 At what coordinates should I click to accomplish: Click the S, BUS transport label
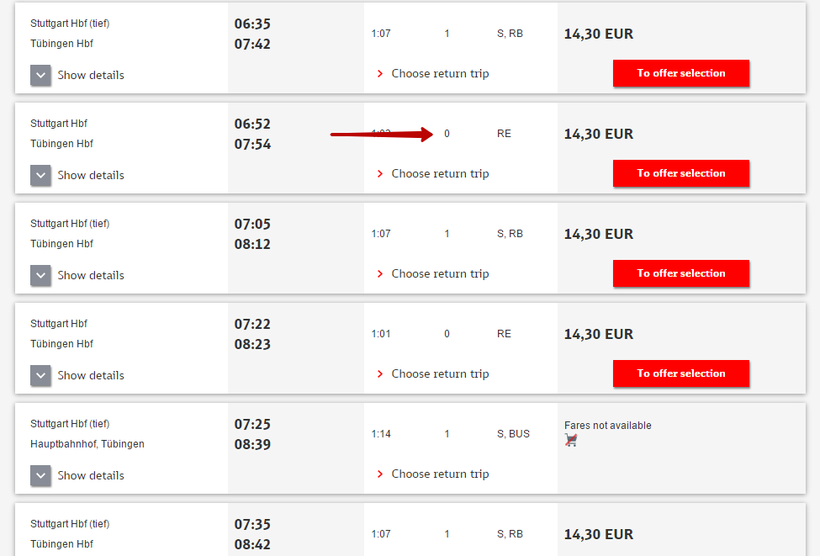click(513, 434)
